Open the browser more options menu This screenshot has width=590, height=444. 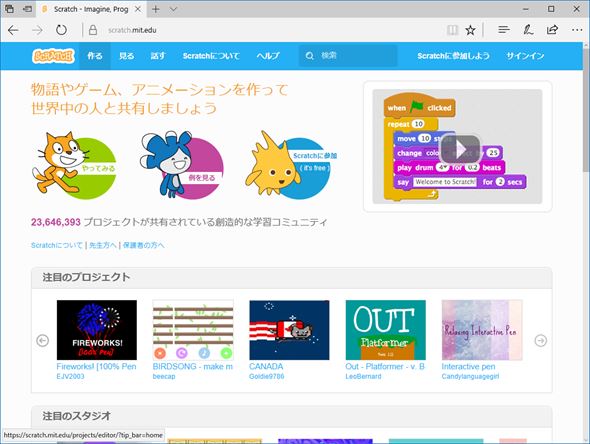click(577, 30)
